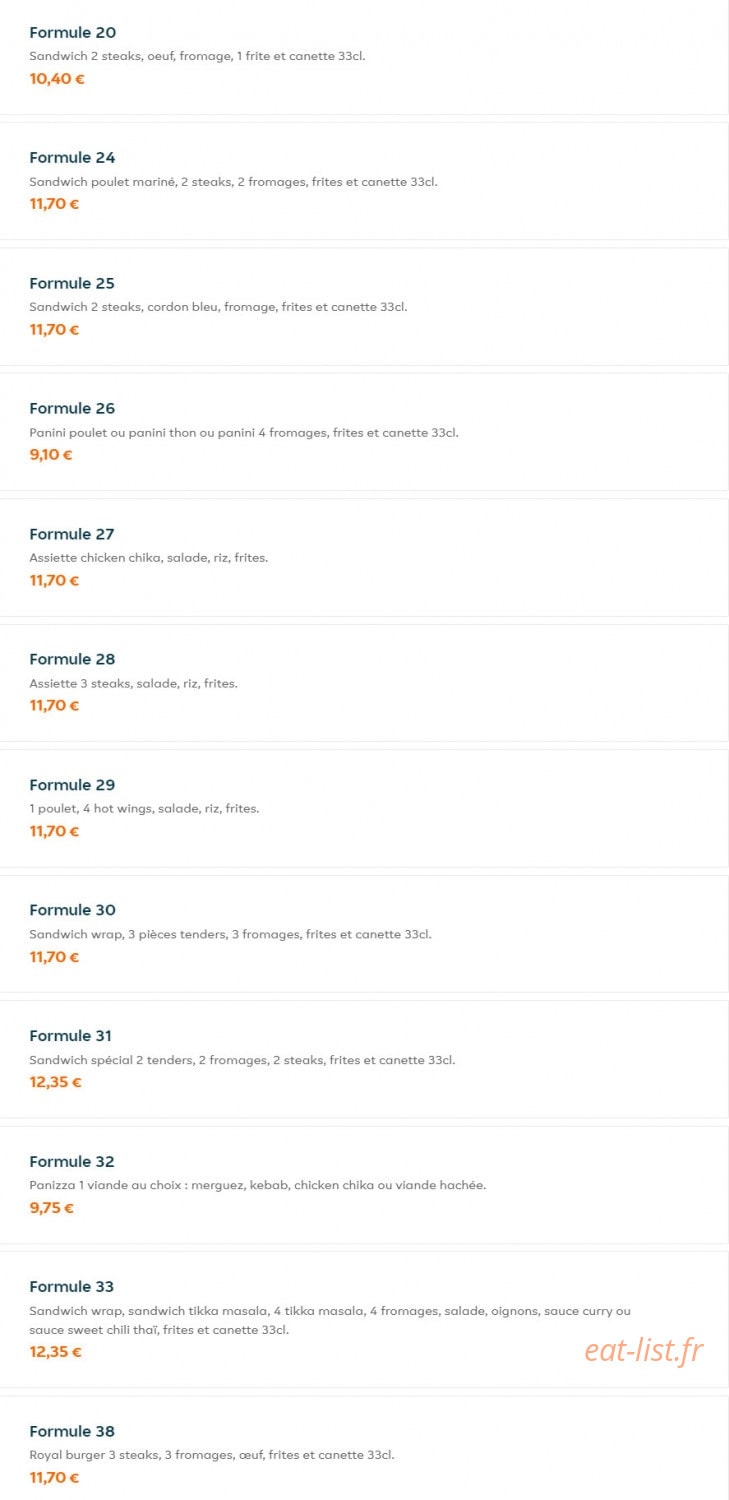Click the 9,75 € price
This screenshot has height=1500, width=729.
(x=52, y=1208)
